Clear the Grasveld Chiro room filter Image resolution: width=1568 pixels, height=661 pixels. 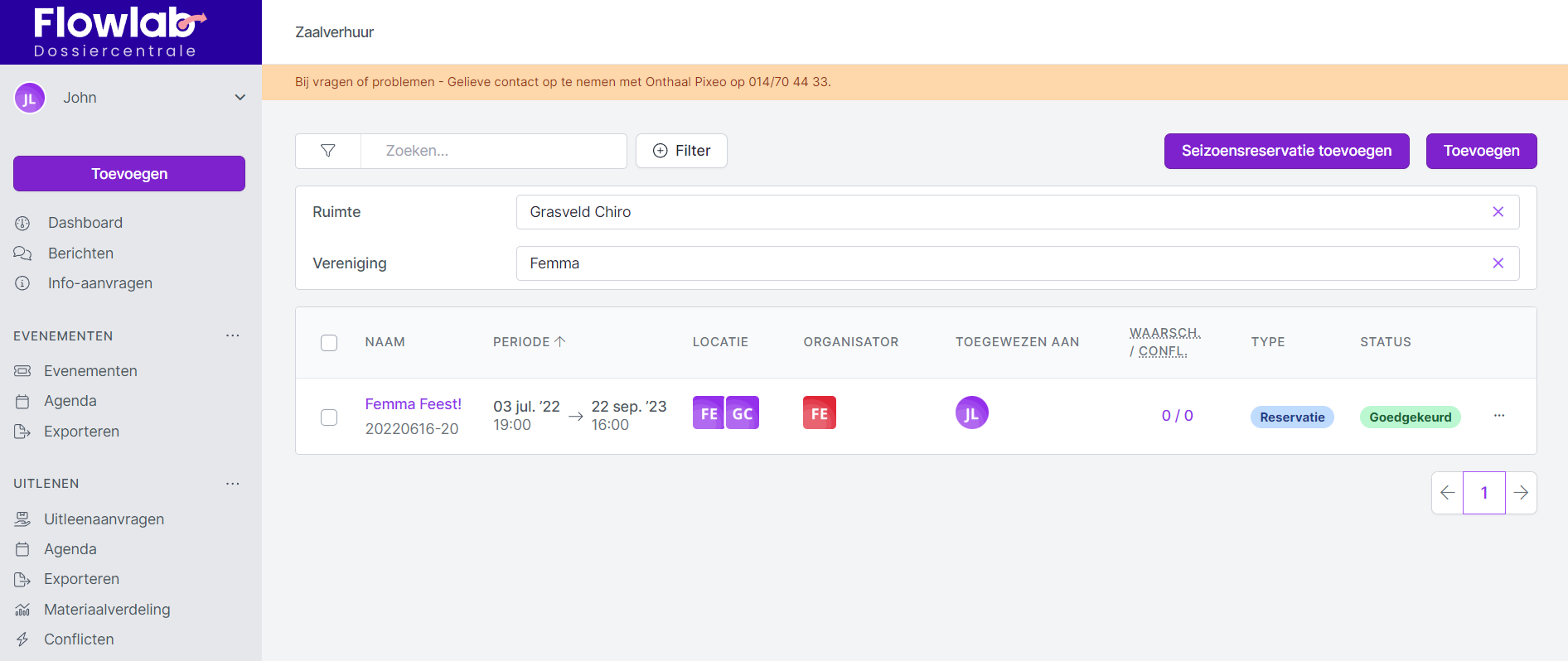1498,212
